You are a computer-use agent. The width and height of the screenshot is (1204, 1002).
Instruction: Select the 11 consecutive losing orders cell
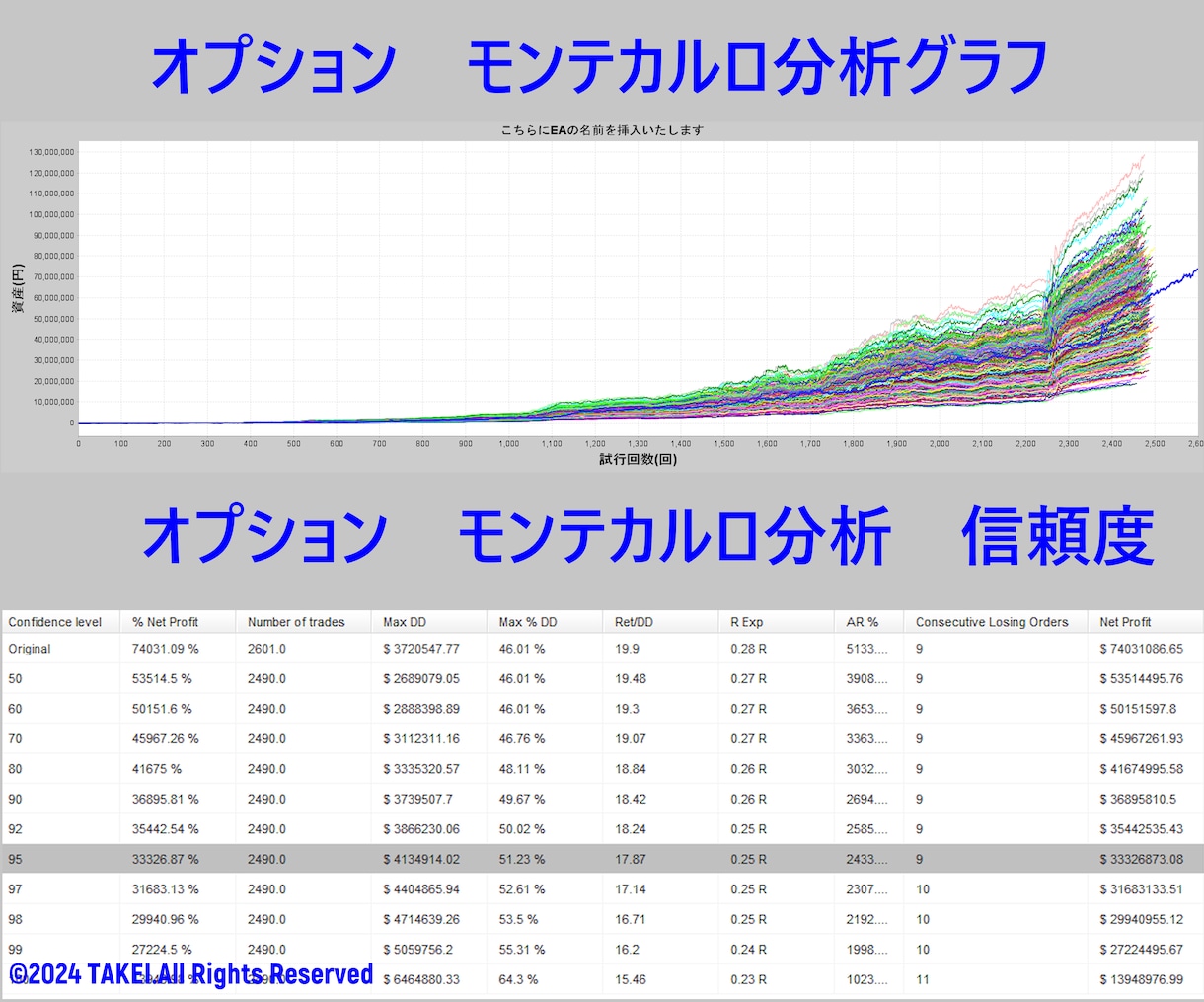coord(922,979)
